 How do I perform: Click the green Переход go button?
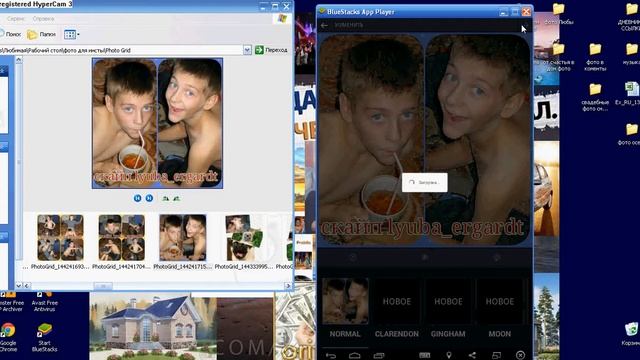271,50
